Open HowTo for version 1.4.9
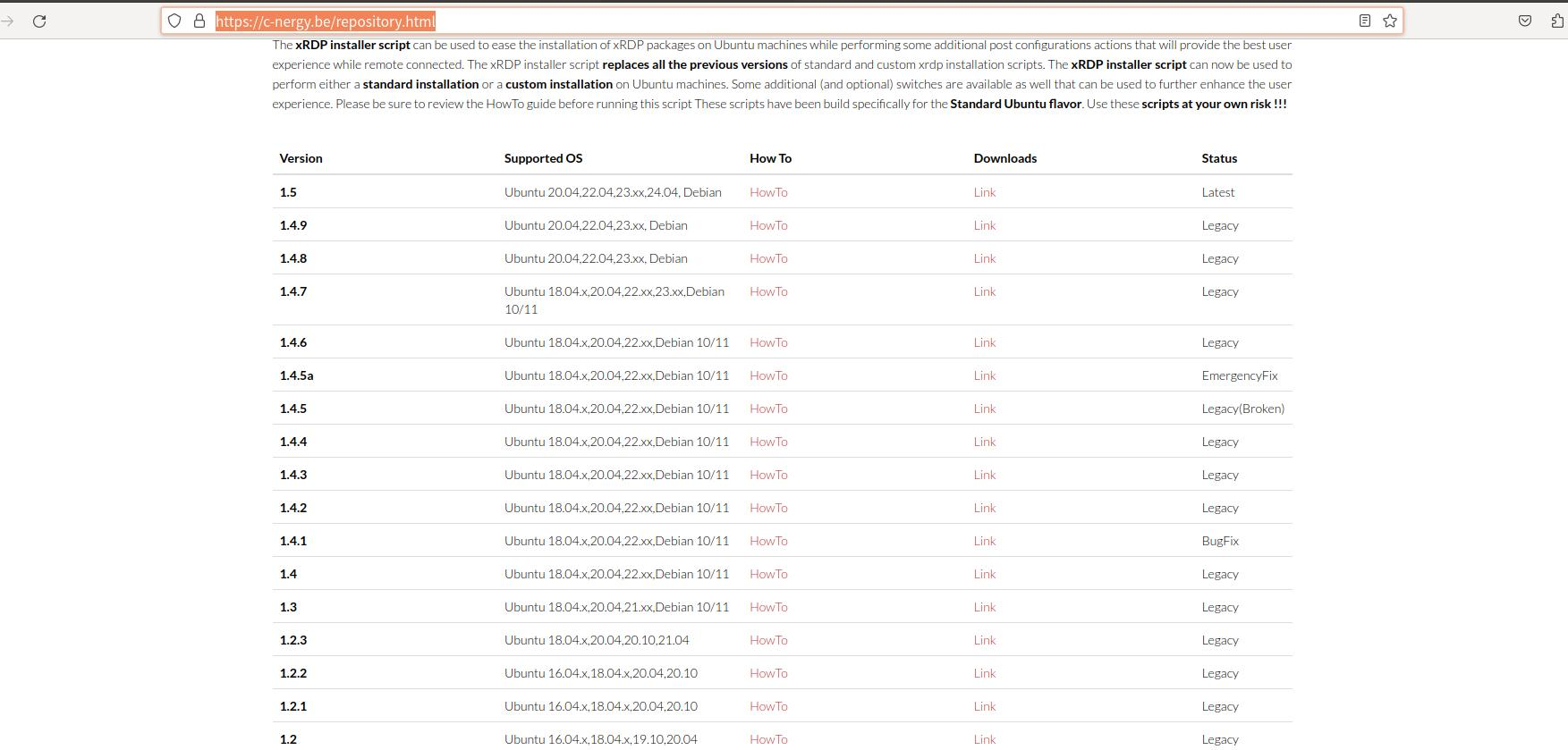Screen dimensions: 1568x750 pyautogui.click(x=768, y=225)
